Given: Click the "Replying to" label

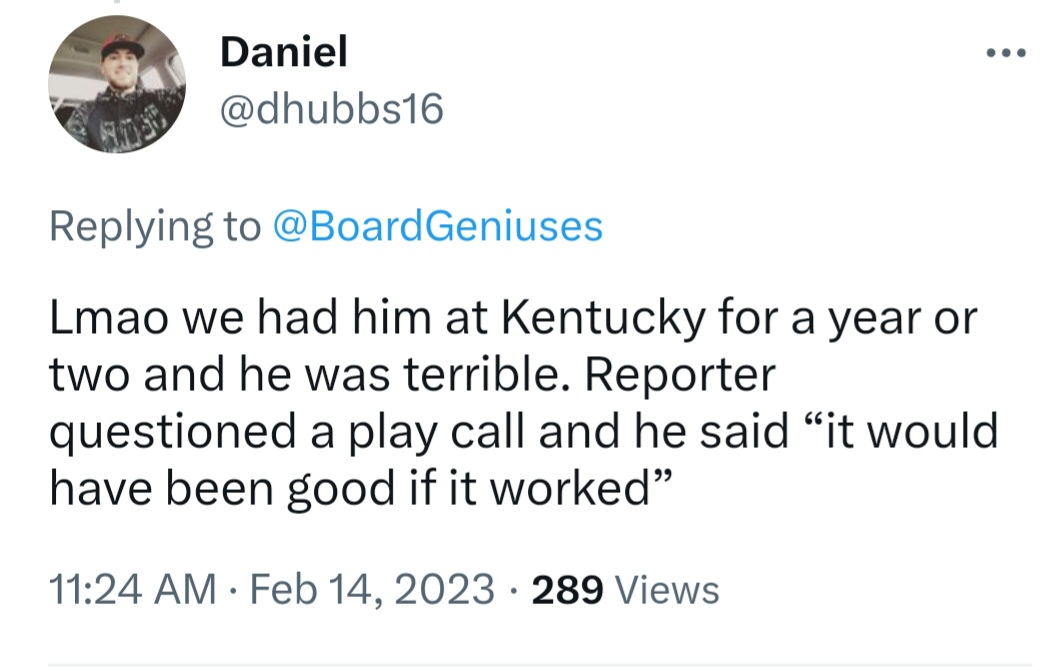Looking at the screenshot, I should click(x=155, y=228).
